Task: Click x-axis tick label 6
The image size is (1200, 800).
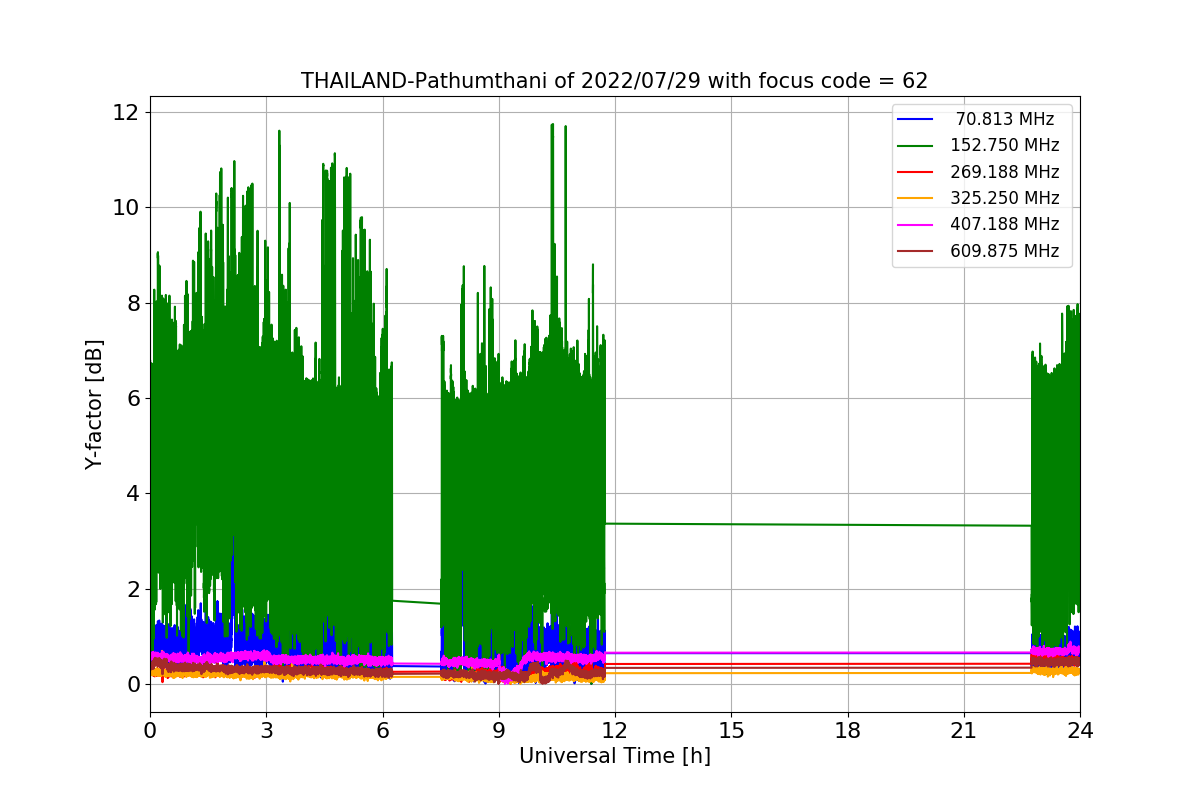Action: 382,731
